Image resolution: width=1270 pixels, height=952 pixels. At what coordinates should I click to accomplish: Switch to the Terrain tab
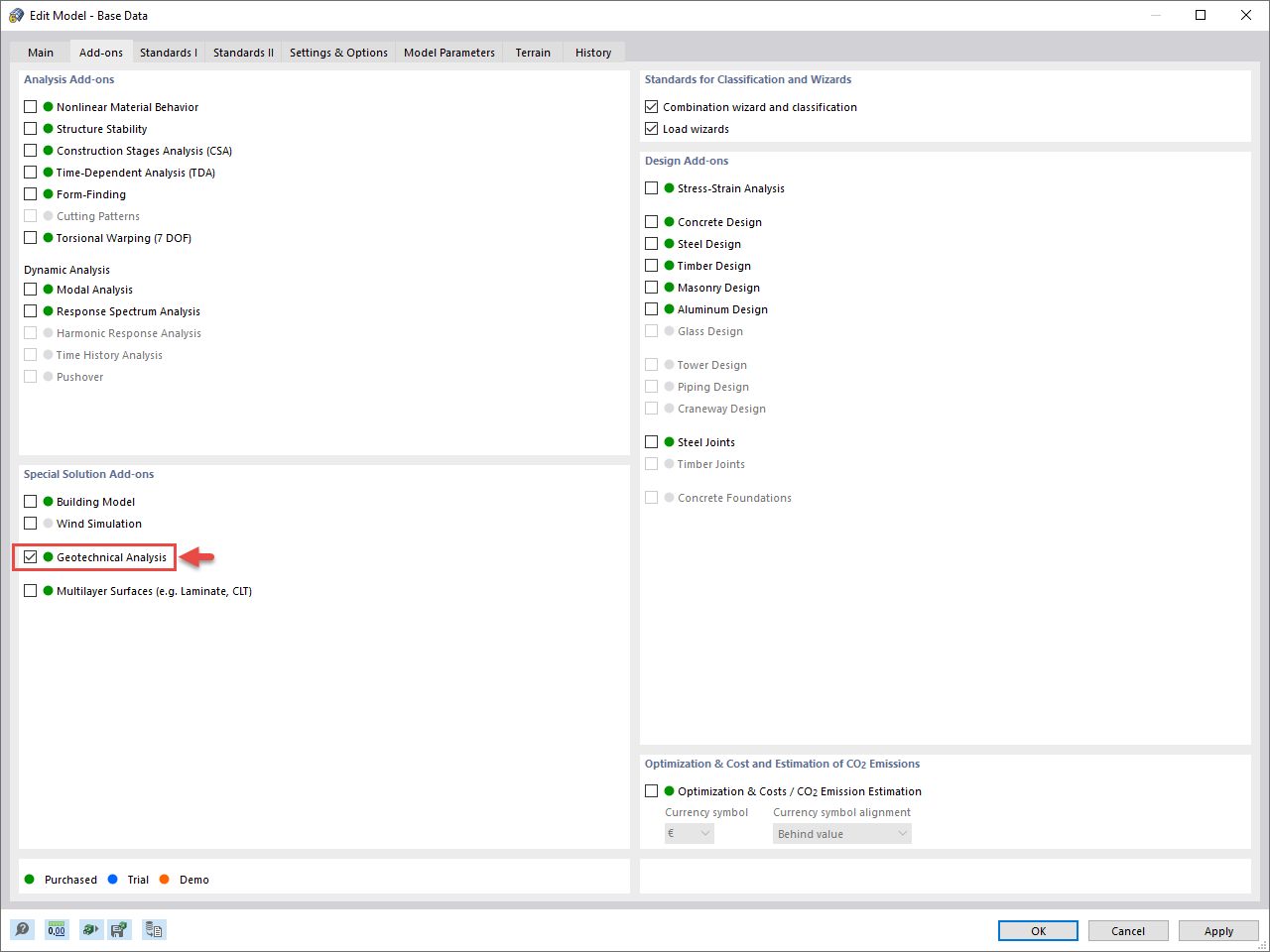click(x=532, y=52)
